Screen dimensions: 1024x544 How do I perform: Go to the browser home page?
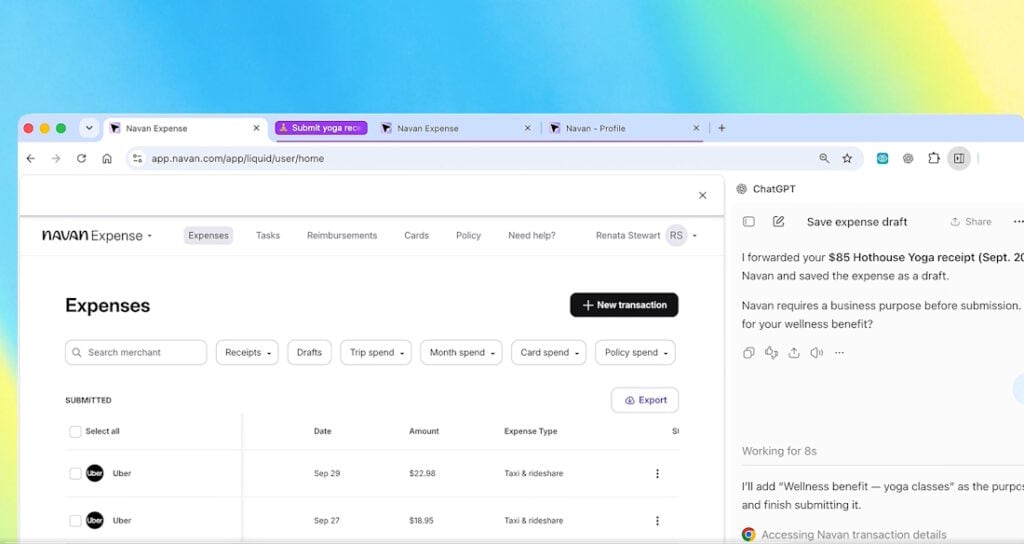coord(107,158)
